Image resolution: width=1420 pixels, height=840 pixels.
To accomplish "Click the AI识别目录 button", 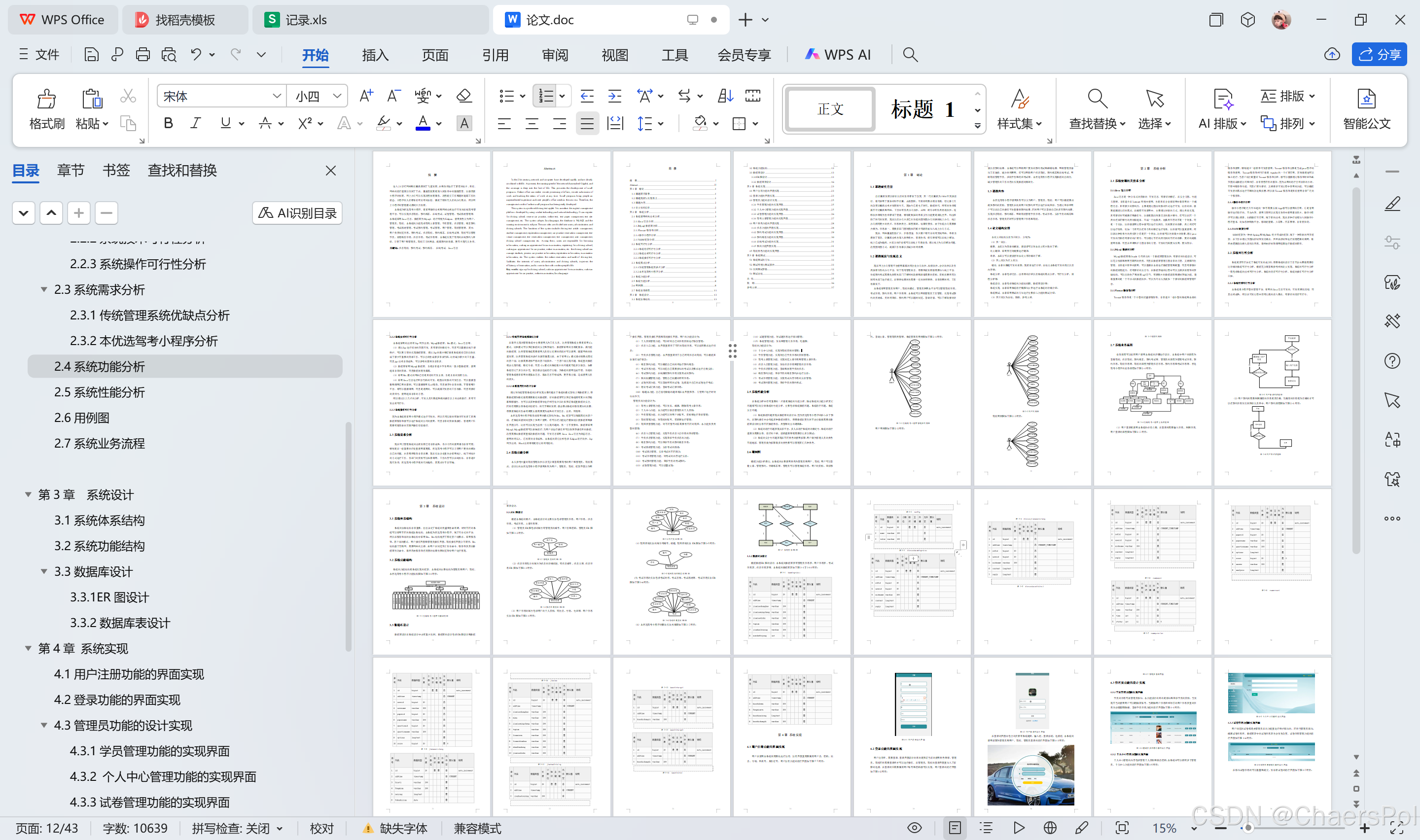I will point(297,213).
